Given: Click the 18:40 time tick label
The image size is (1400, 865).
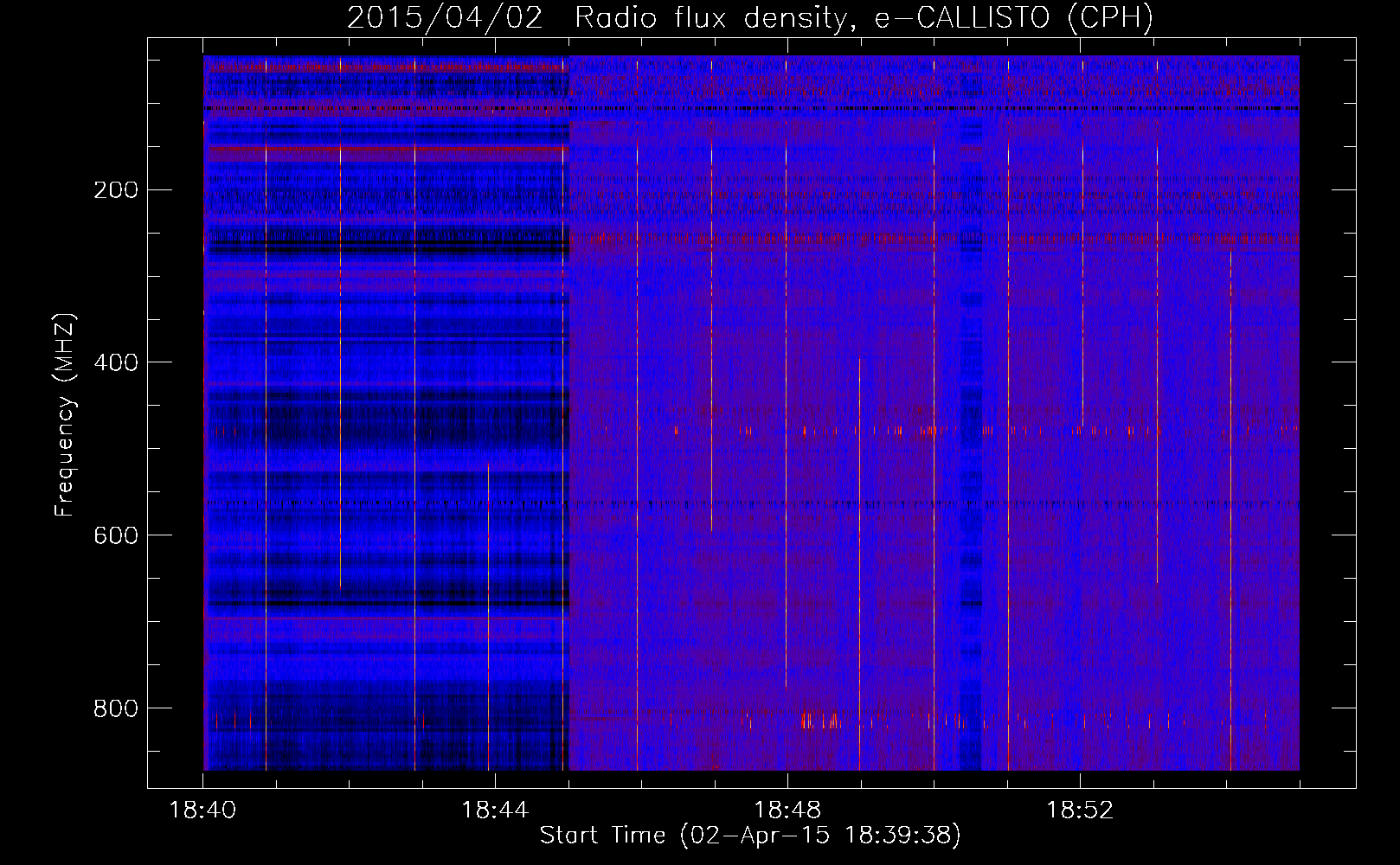Looking at the screenshot, I should (202, 811).
